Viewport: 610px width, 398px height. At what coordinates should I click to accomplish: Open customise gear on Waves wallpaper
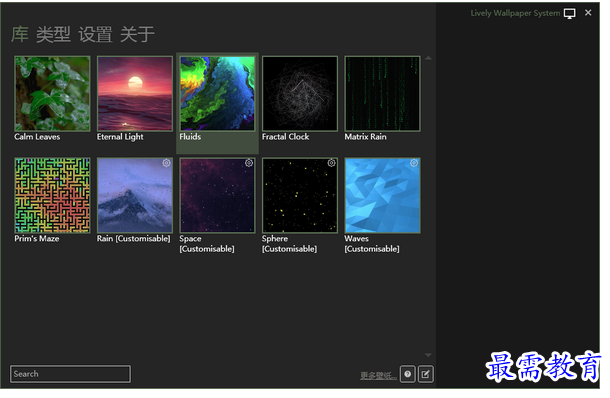point(414,163)
